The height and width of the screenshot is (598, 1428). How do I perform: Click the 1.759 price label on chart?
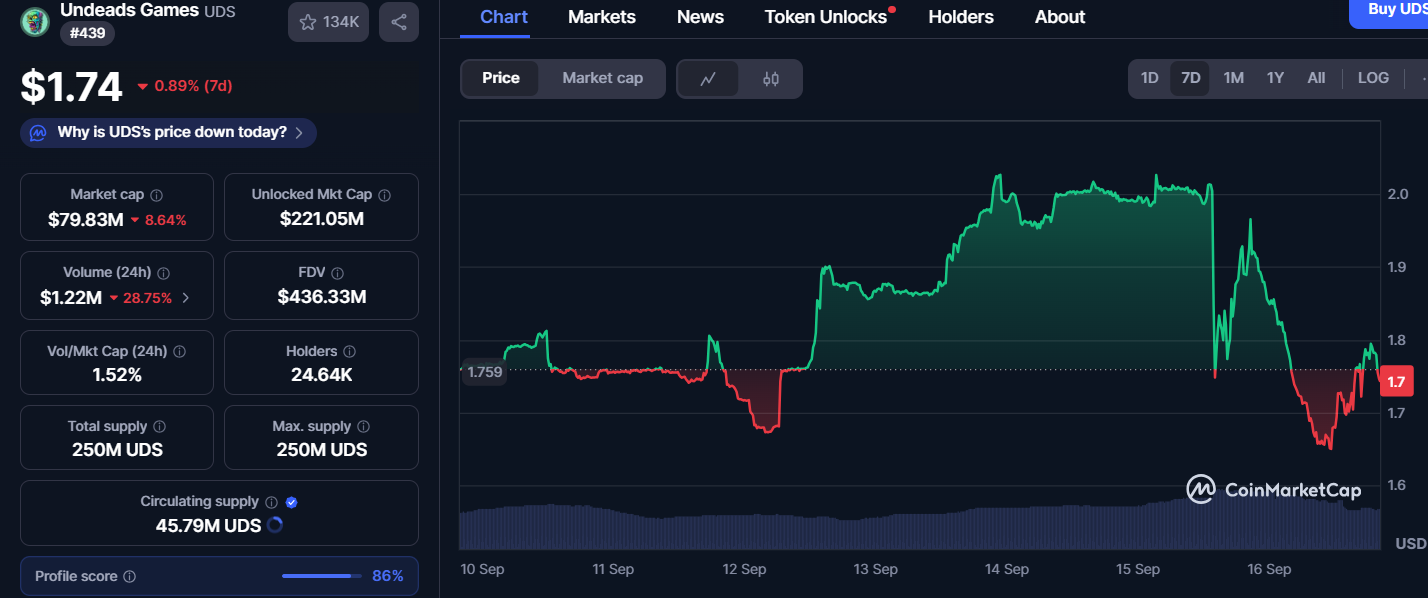point(485,372)
